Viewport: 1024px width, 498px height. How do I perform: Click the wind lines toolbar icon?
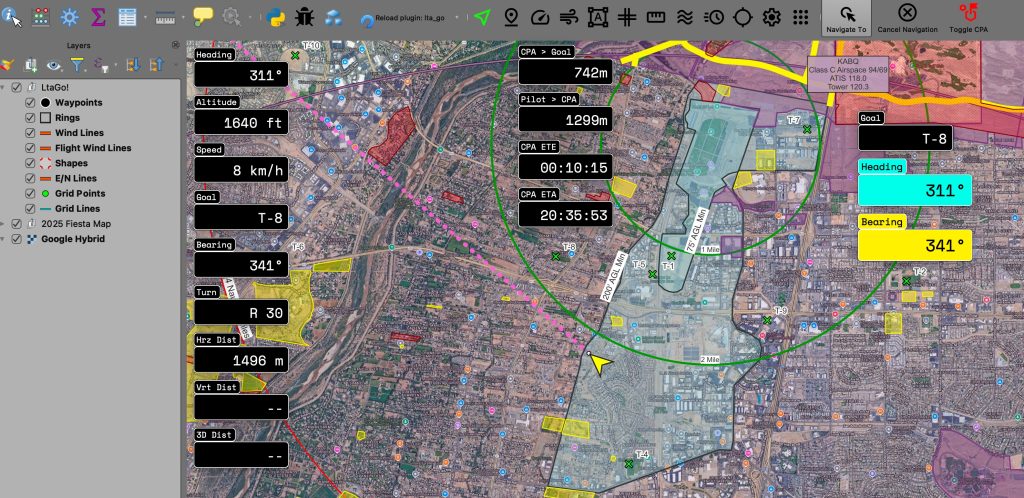[x=569, y=17]
